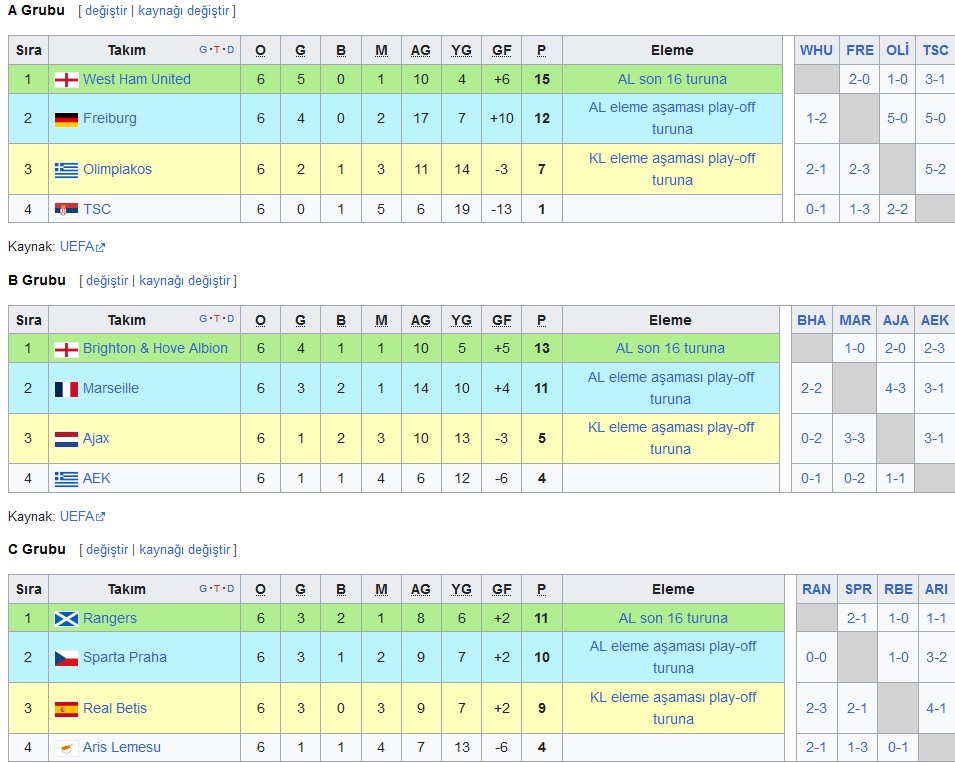This screenshot has width=955, height=763.
Task: Open the D discussion link in C Grubu header
Action: [x=230, y=589]
